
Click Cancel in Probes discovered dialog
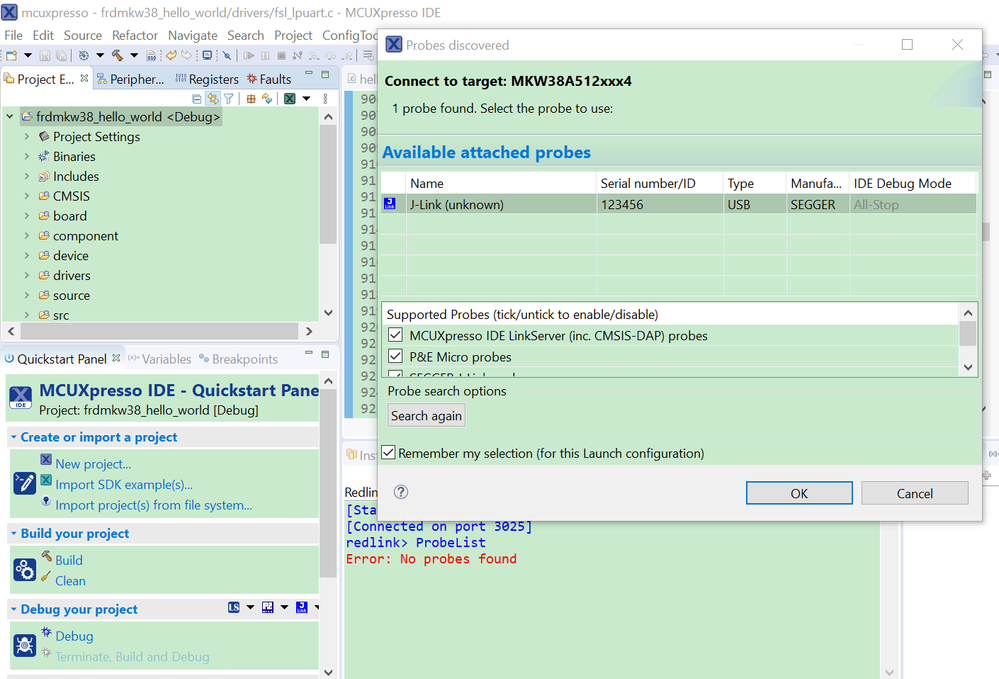pos(914,493)
